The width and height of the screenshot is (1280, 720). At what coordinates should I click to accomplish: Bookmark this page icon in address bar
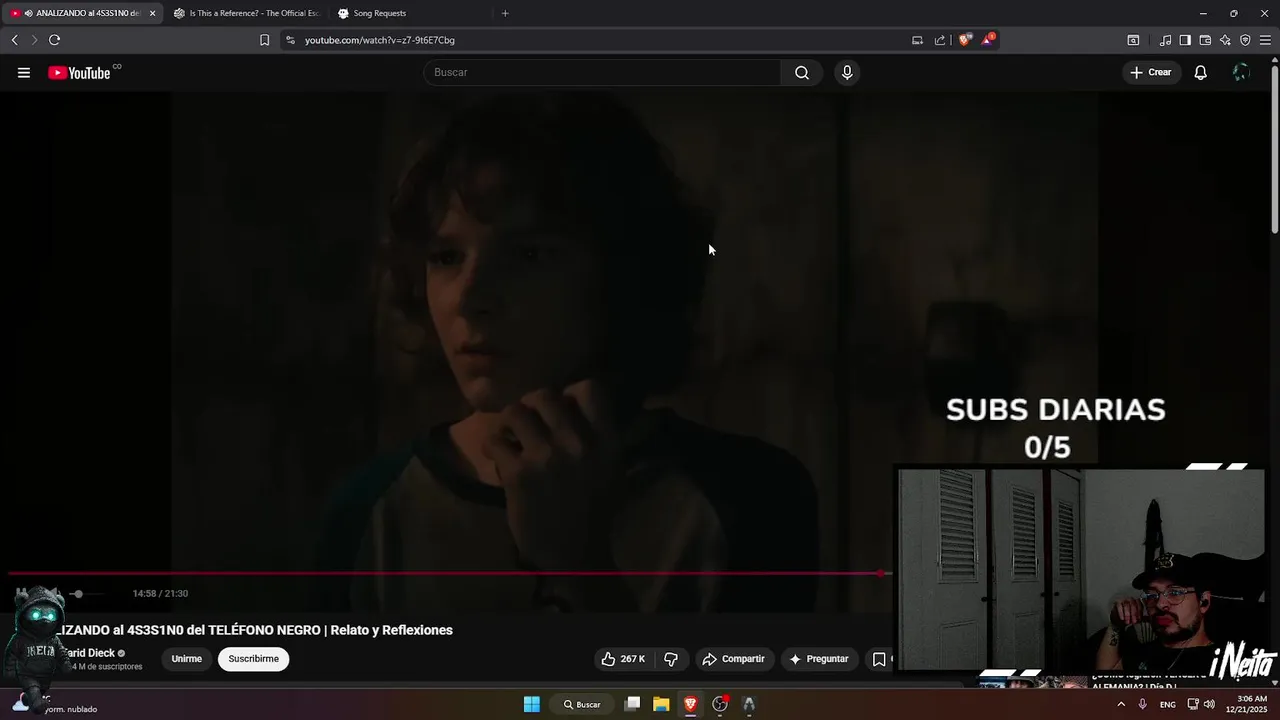tap(264, 40)
